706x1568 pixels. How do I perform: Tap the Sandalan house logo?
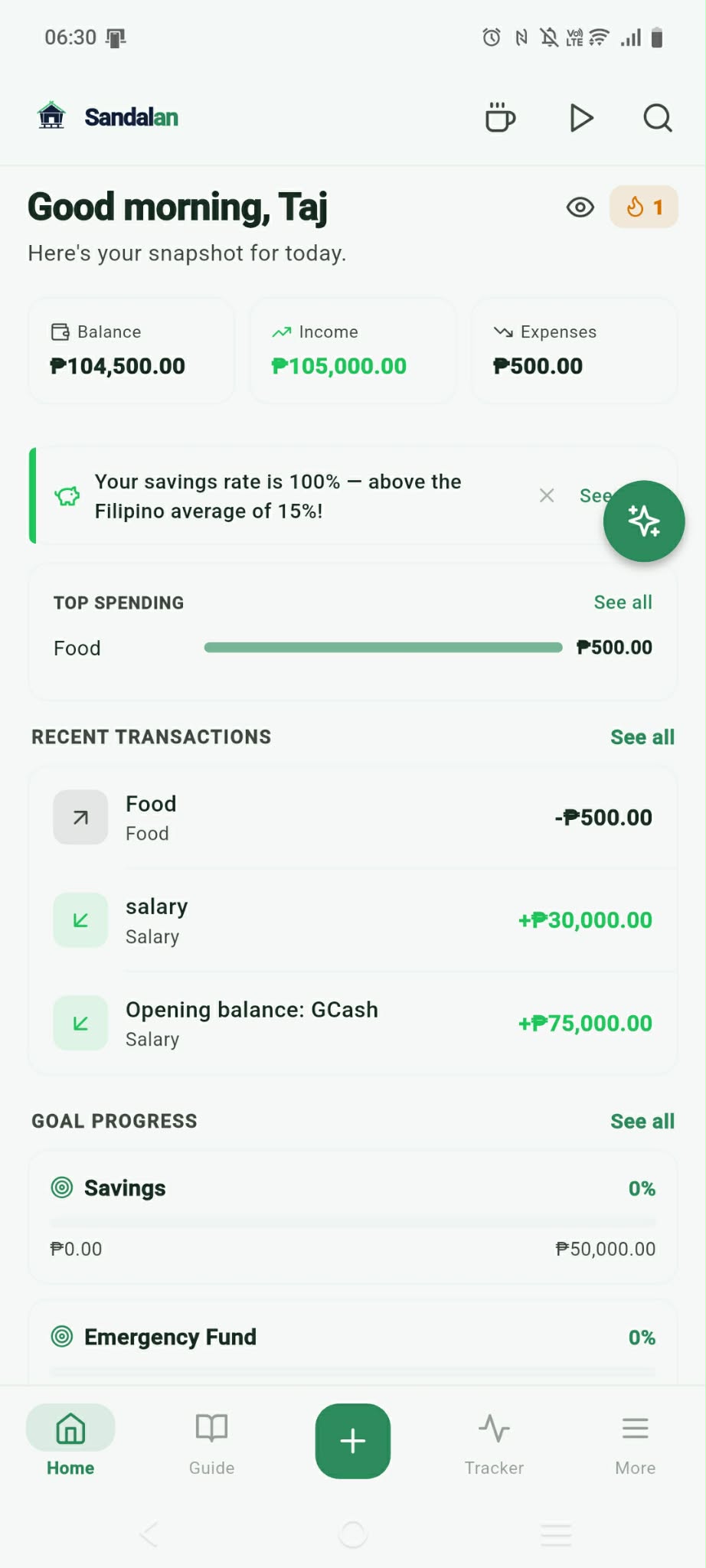pos(52,116)
